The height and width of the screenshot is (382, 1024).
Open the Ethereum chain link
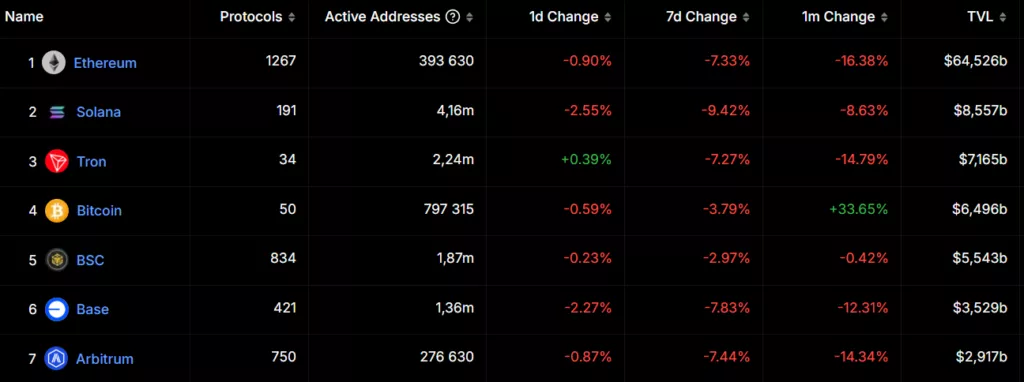pyautogui.click(x=105, y=63)
